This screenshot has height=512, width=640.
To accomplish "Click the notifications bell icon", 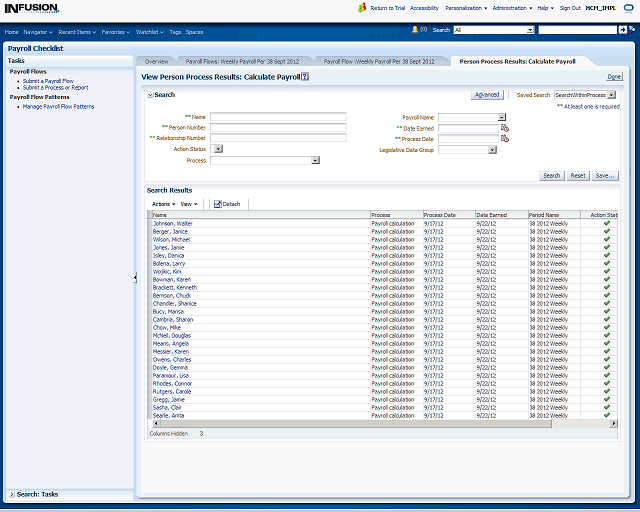I will coord(415,30).
